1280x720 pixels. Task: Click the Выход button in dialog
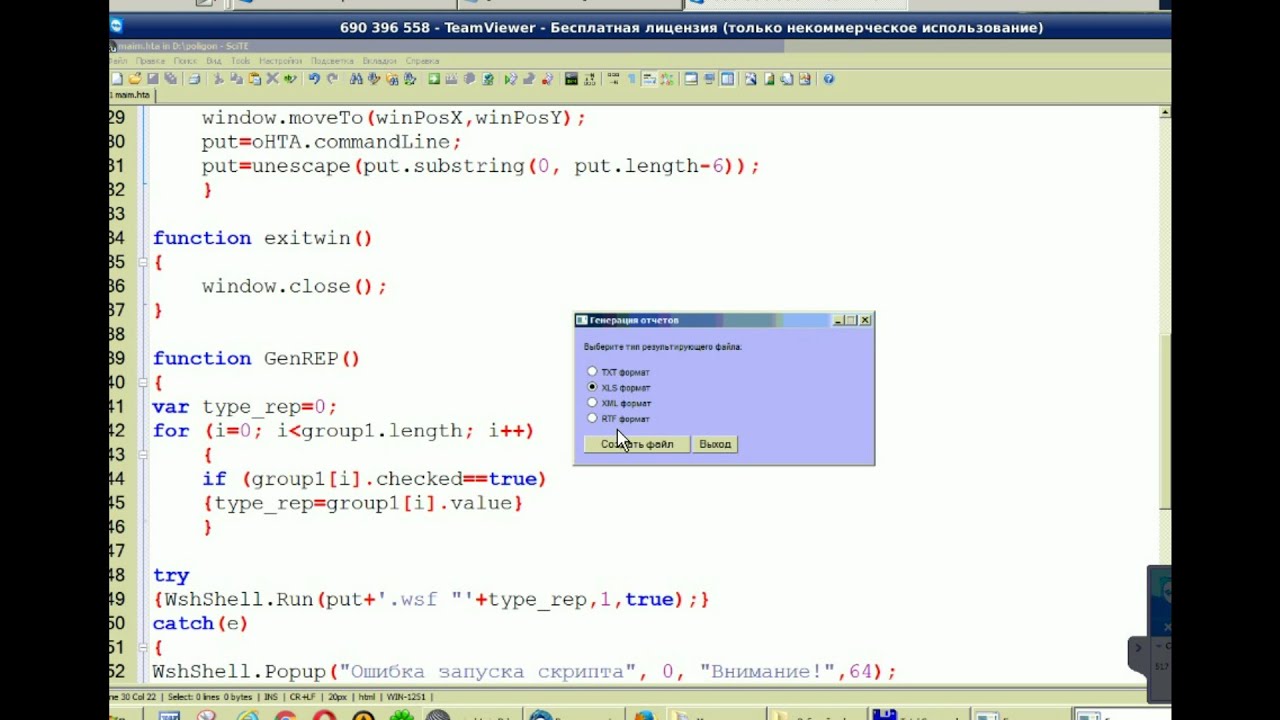click(x=715, y=444)
